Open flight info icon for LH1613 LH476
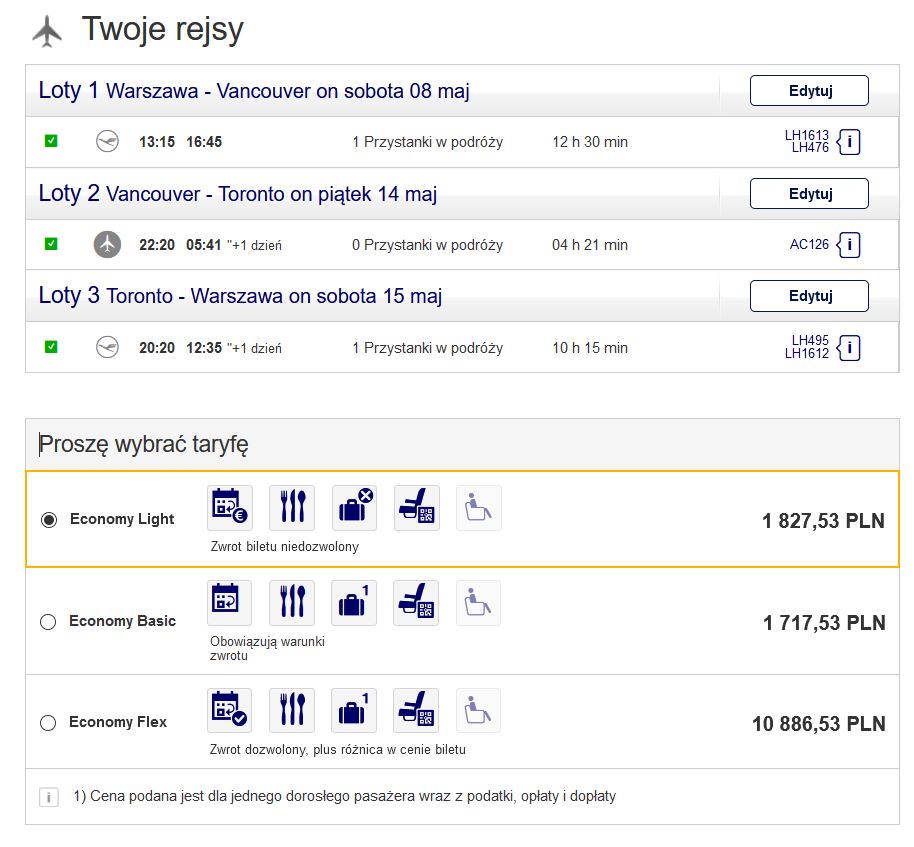Screen dimensions: 914x847 [849, 142]
